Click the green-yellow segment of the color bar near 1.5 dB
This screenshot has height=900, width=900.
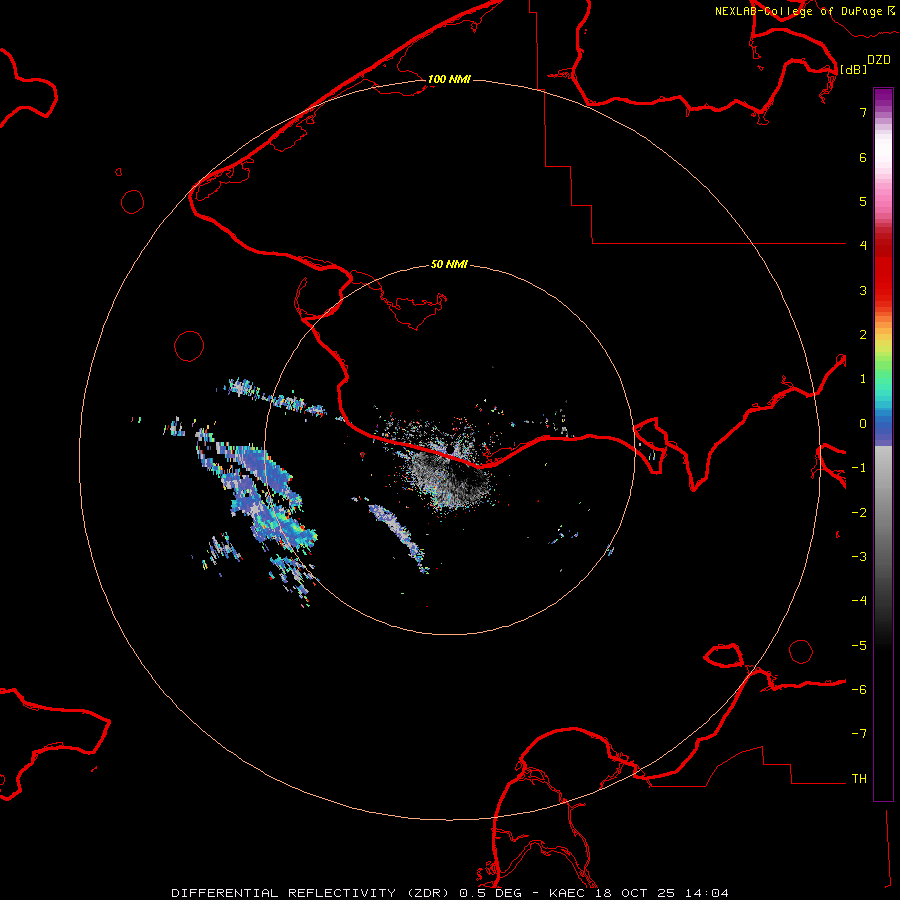click(883, 356)
